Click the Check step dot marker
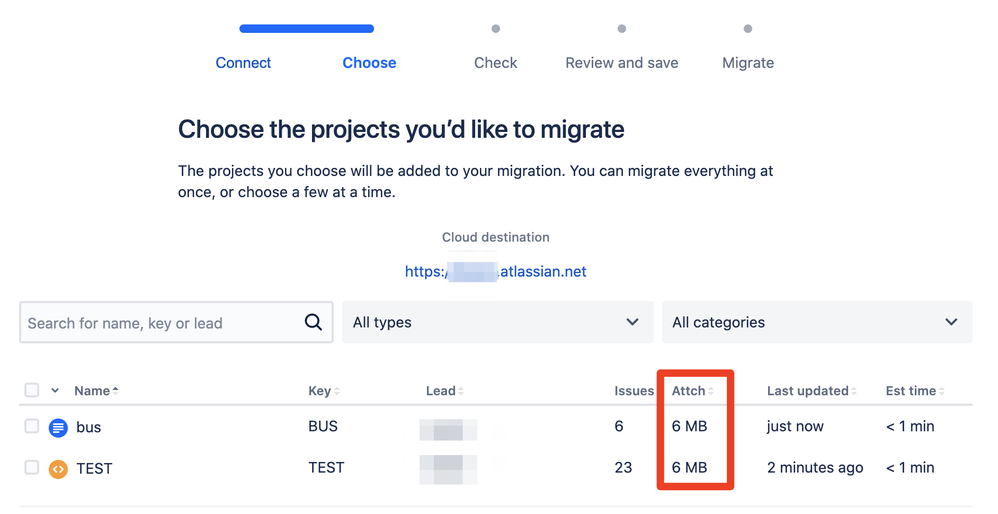The width and height of the screenshot is (998, 514). (496, 29)
